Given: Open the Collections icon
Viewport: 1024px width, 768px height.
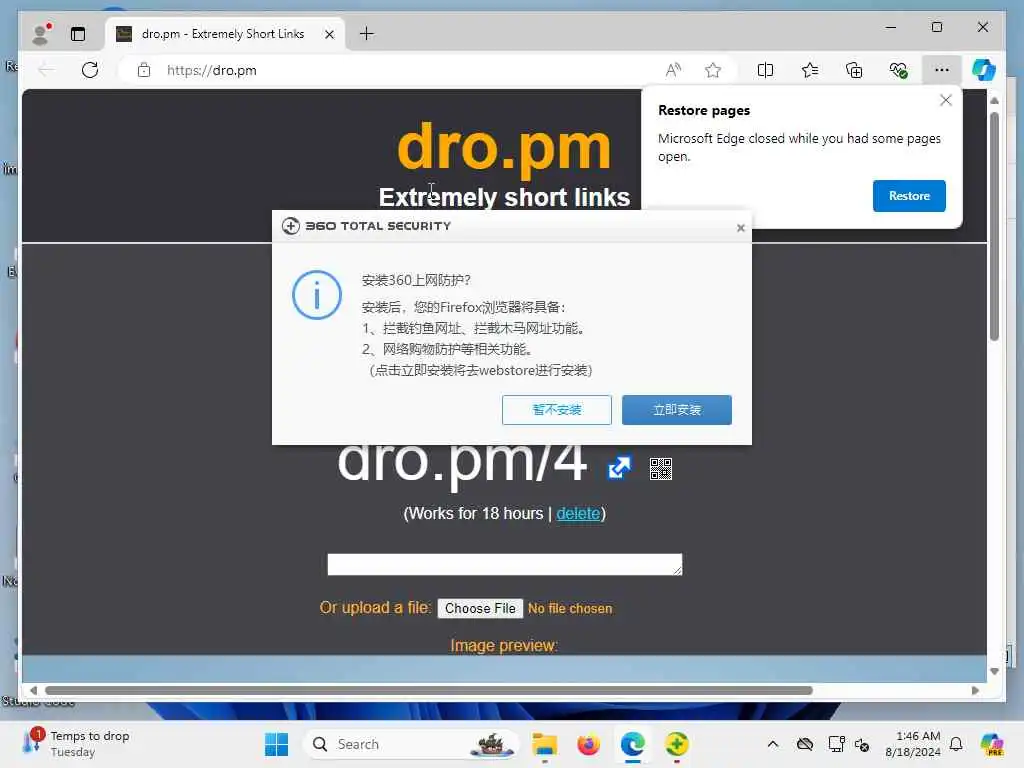Looking at the screenshot, I should tap(854, 70).
